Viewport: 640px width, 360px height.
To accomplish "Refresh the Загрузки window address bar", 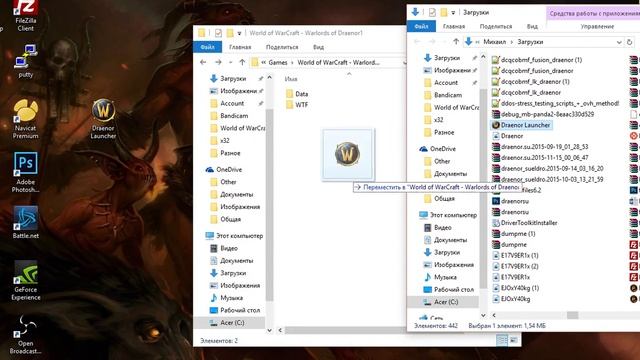I will click(x=629, y=42).
